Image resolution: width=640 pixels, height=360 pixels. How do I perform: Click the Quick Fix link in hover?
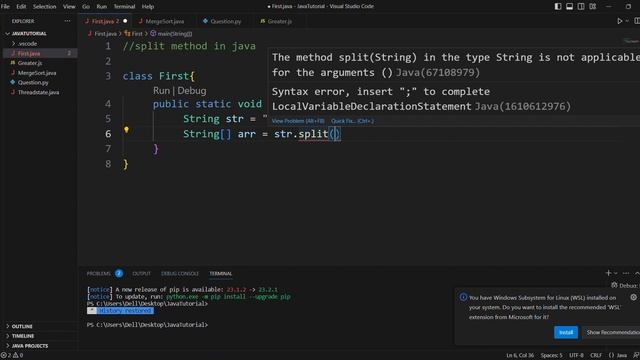(352, 121)
